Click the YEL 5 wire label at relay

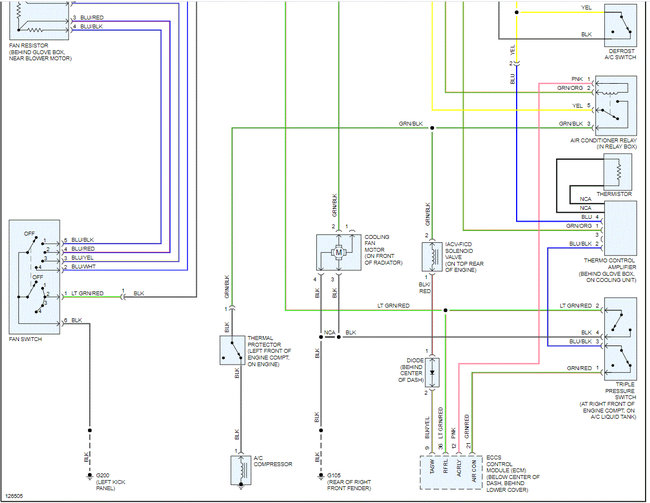[x=581, y=106]
